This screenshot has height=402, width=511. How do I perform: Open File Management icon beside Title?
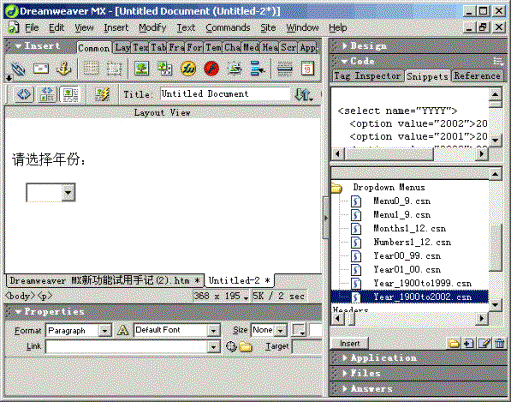(304, 95)
